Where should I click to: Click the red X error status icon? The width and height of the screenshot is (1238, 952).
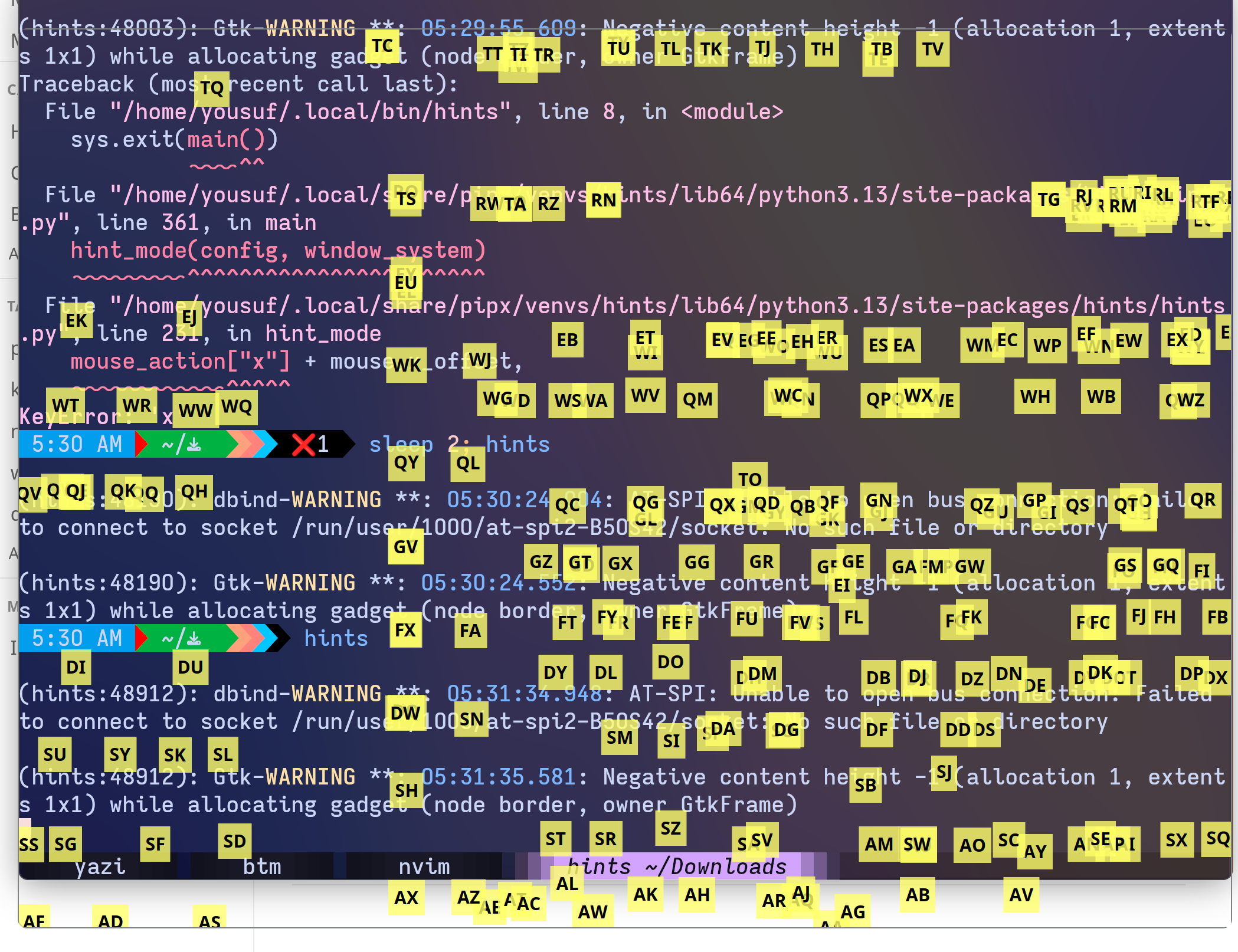click(x=303, y=444)
